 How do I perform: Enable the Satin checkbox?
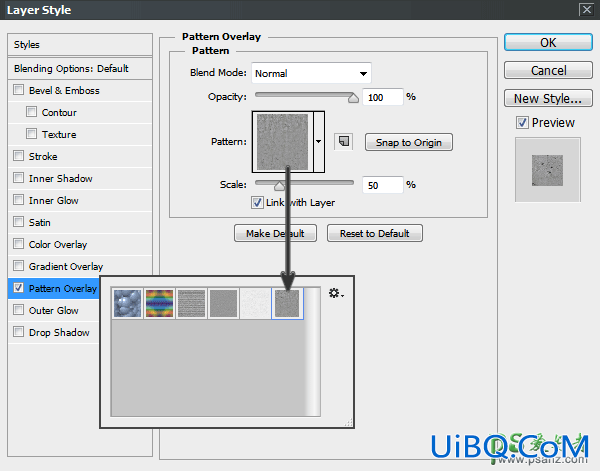[x=18, y=222]
